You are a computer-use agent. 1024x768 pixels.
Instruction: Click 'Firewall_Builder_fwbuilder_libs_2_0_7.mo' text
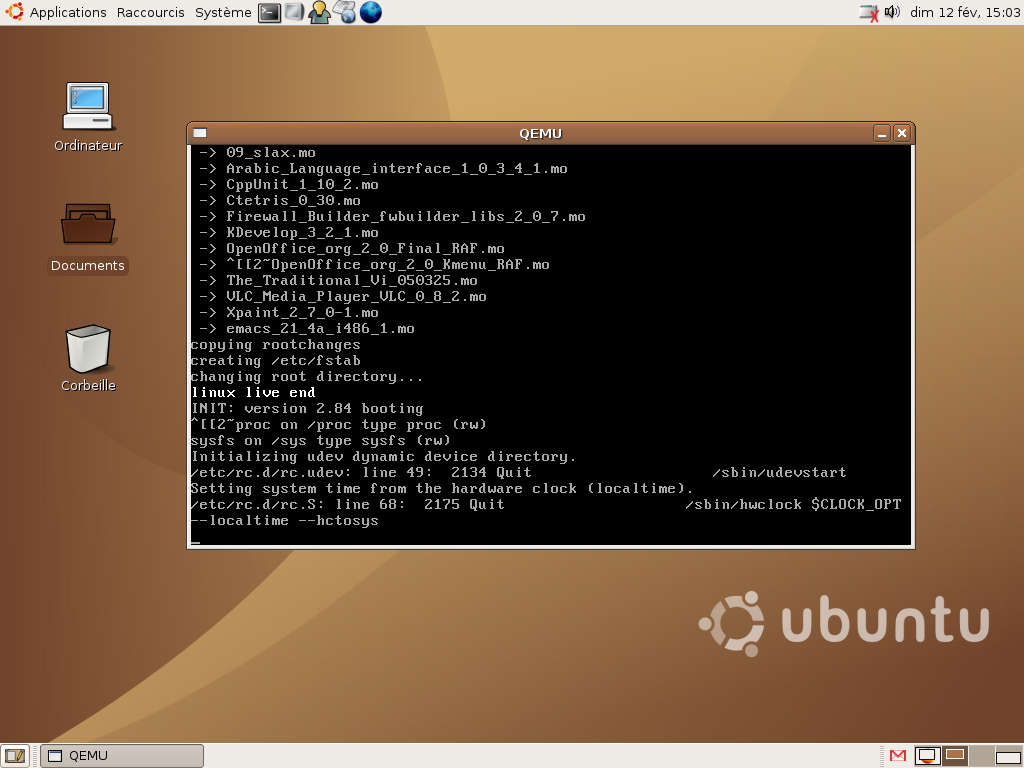pyautogui.click(x=406, y=217)
